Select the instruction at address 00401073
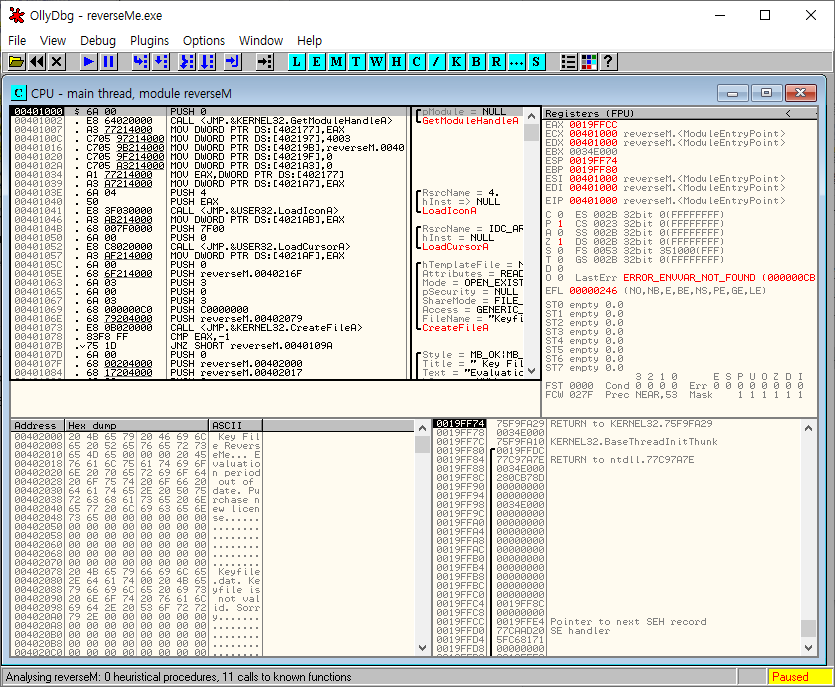 point(208,328)
